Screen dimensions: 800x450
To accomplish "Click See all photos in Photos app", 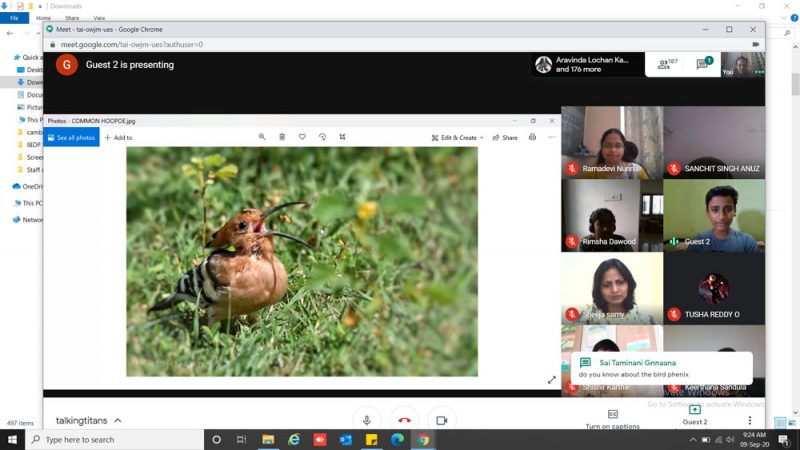I will point(71,137).
